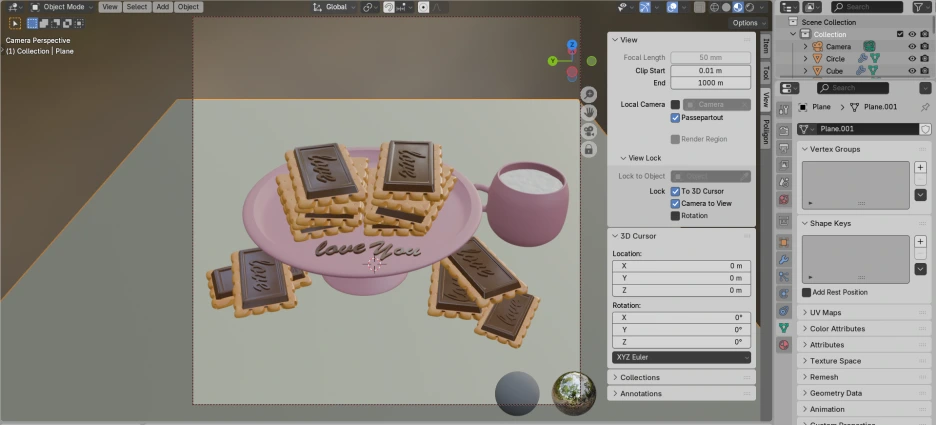The width and height of the screenshot is (936, 425).
Task: Expand the Annotations panel
Action: [681, 393]
